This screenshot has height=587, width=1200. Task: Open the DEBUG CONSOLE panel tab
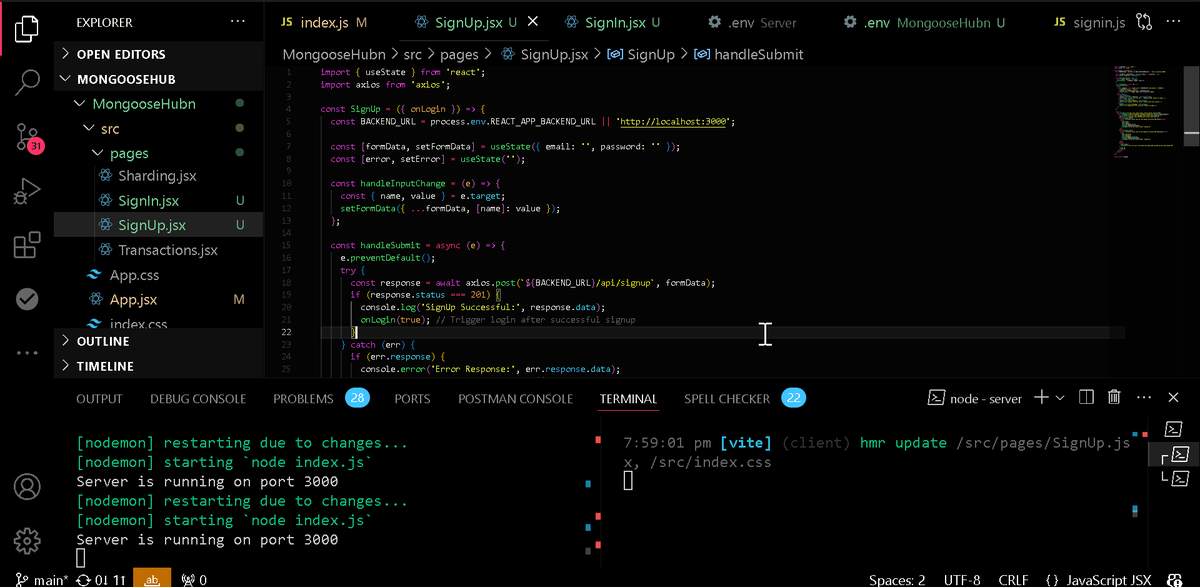[198, 398]
